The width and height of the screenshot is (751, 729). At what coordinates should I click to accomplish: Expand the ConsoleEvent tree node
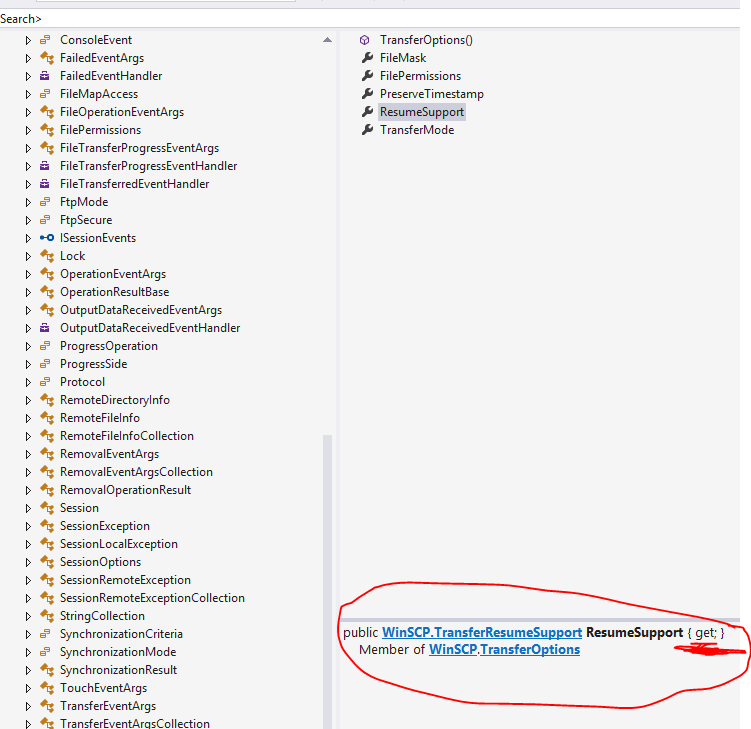(x=28, y=40)
